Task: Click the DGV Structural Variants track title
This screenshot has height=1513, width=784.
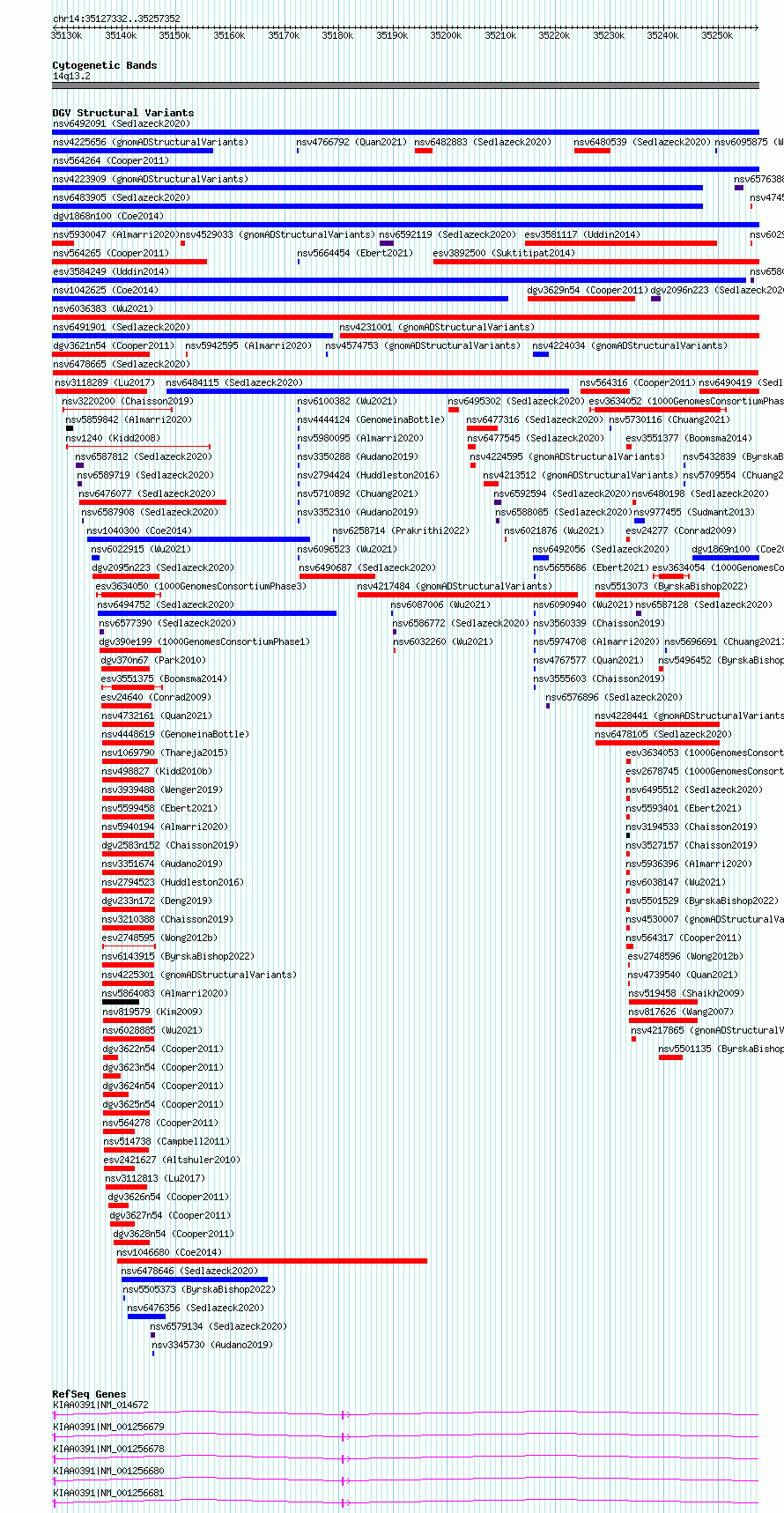Action: [x=123, y=113]
